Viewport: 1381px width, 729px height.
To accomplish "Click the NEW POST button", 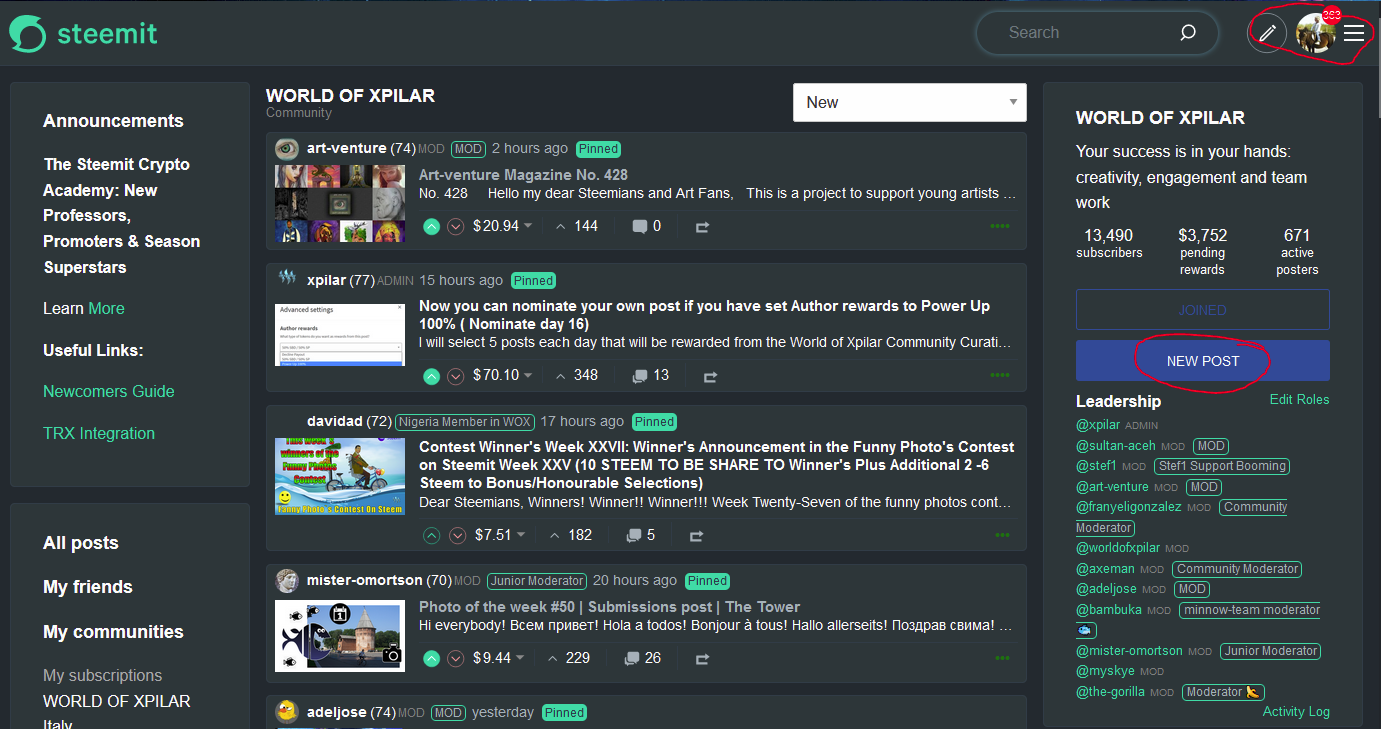I will pyautogui.click(x=1203, y=361).
